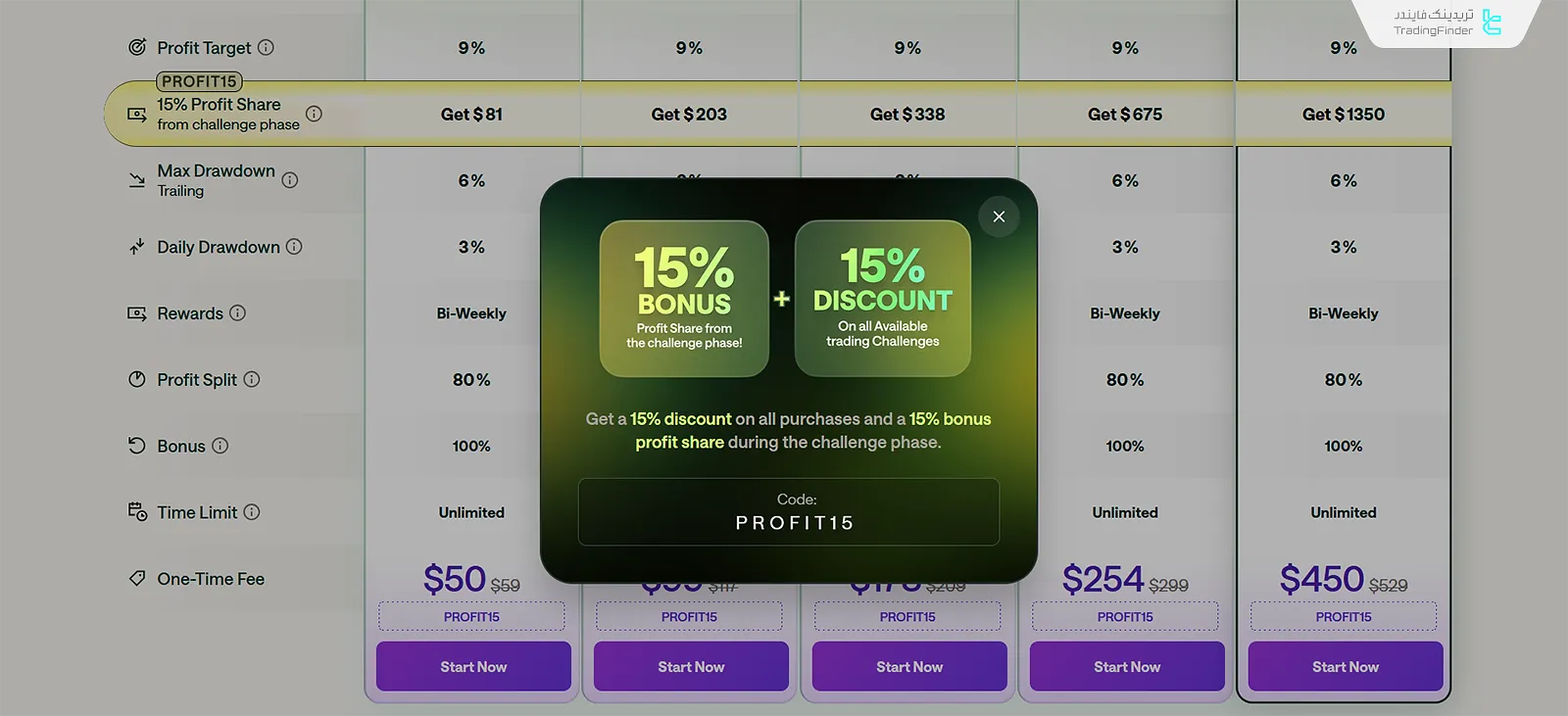Click the PROFIT15 coupon under the $254 price
This screenshot has width=1568, height=716.
[1125, 616]
